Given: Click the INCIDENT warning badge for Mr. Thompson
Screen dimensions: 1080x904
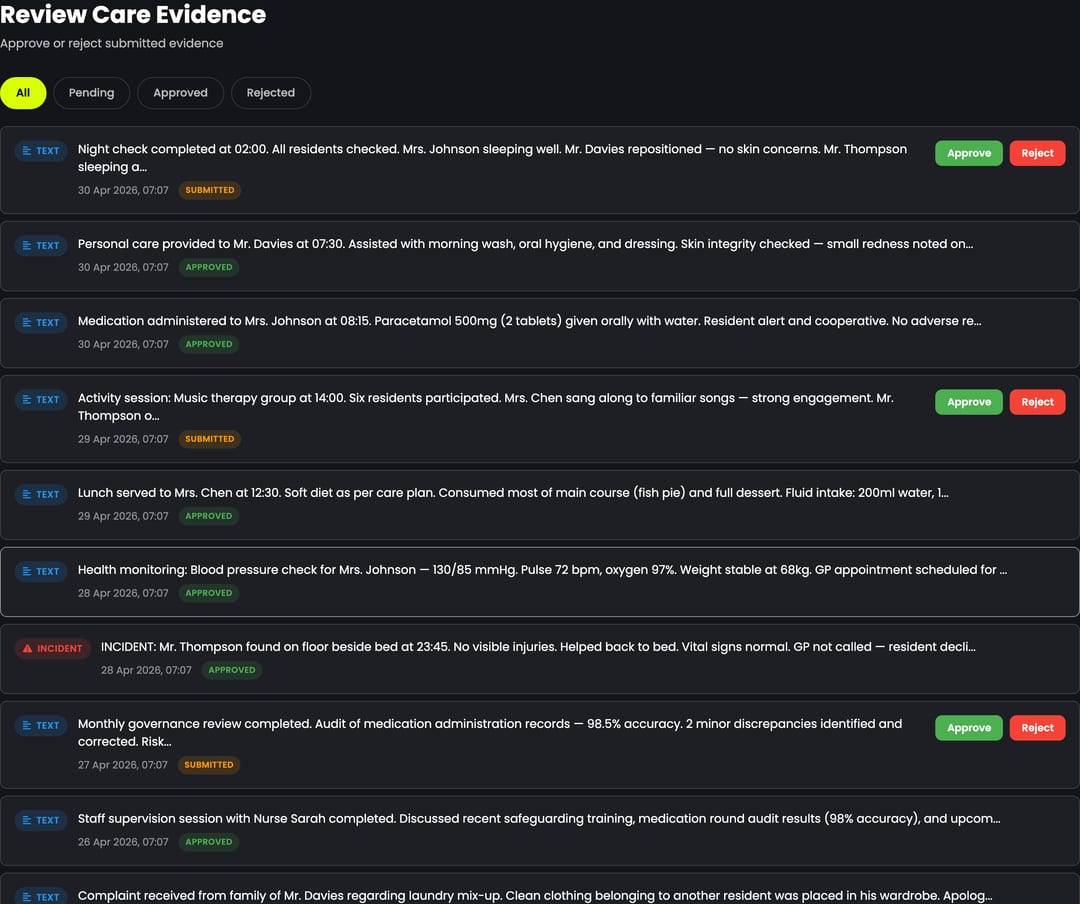Looking at the screenshot, I should (52, 648).
